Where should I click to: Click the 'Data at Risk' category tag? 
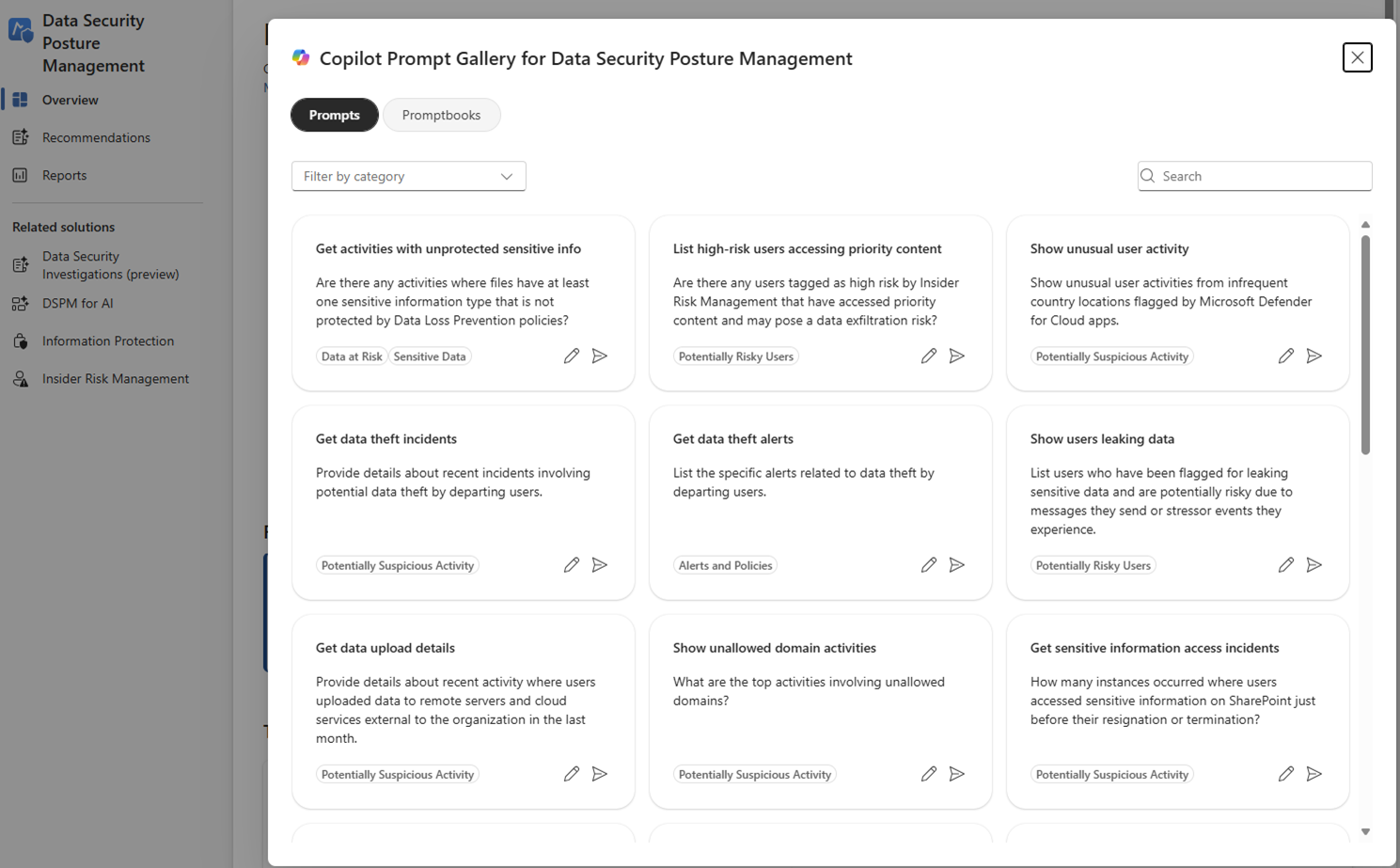[x=352, y=356]
